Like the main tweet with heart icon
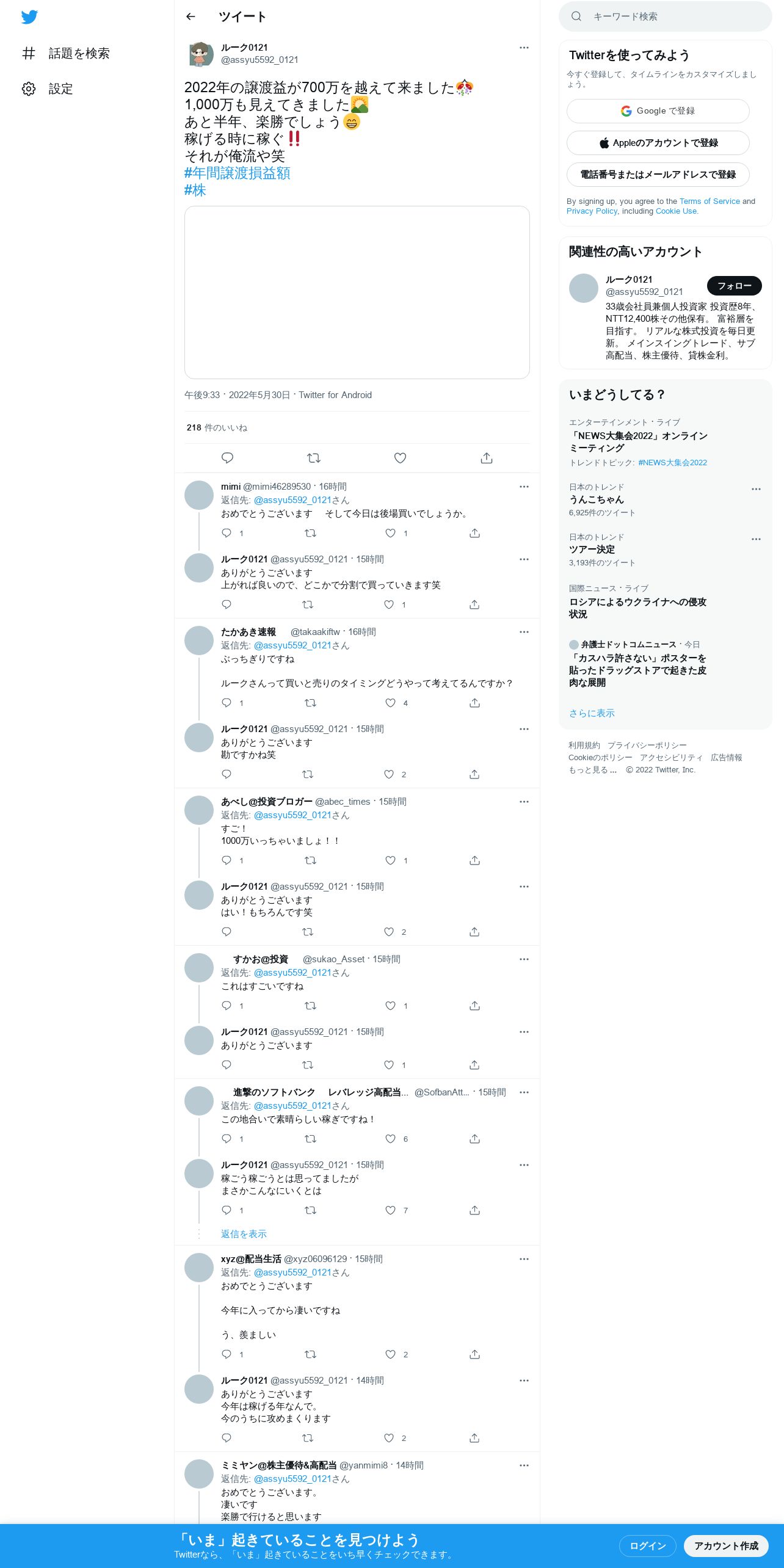The height and width of the screenshot is (1568, 784). tap(400, 458)
